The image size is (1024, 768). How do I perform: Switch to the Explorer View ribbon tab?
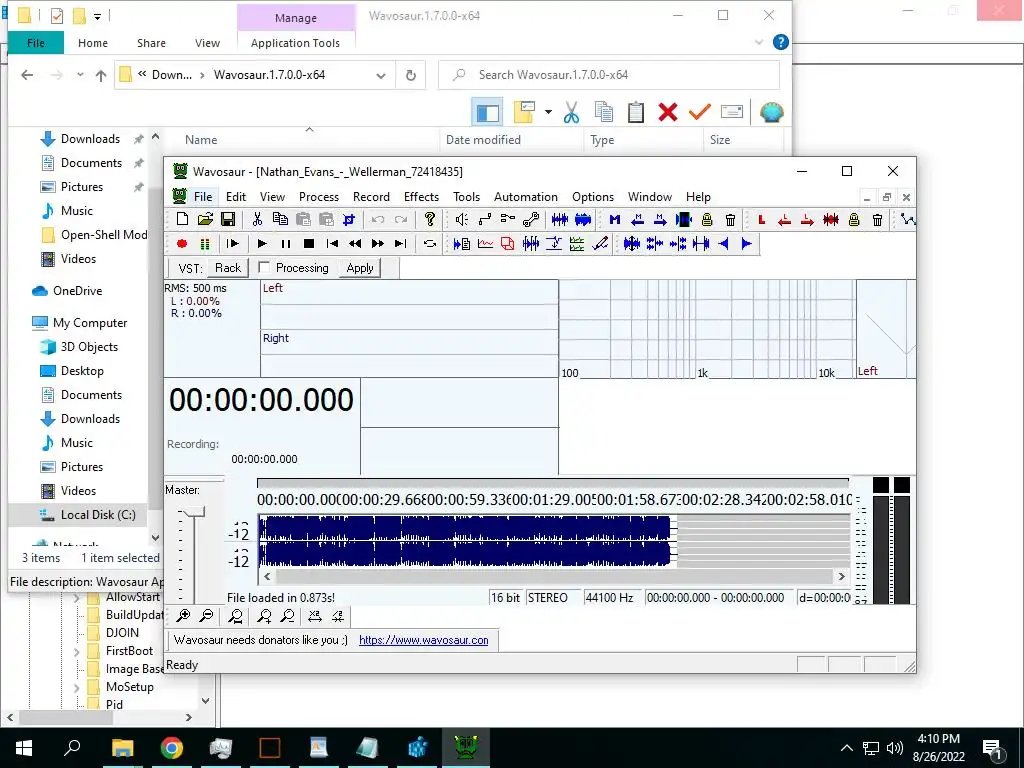click(207, 43)
